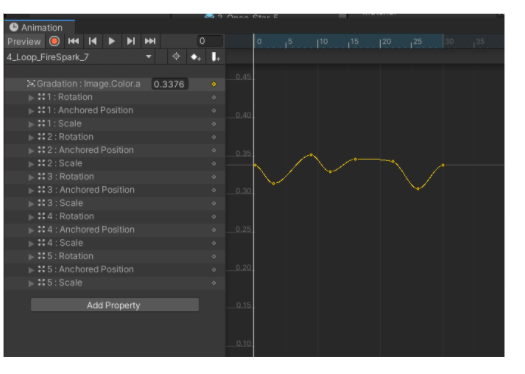Open the 4_Loop_FireSpark_7 clip dropdown
Image resolution: width=525 pixels, height=374 pixels.
tap(79, 57)
